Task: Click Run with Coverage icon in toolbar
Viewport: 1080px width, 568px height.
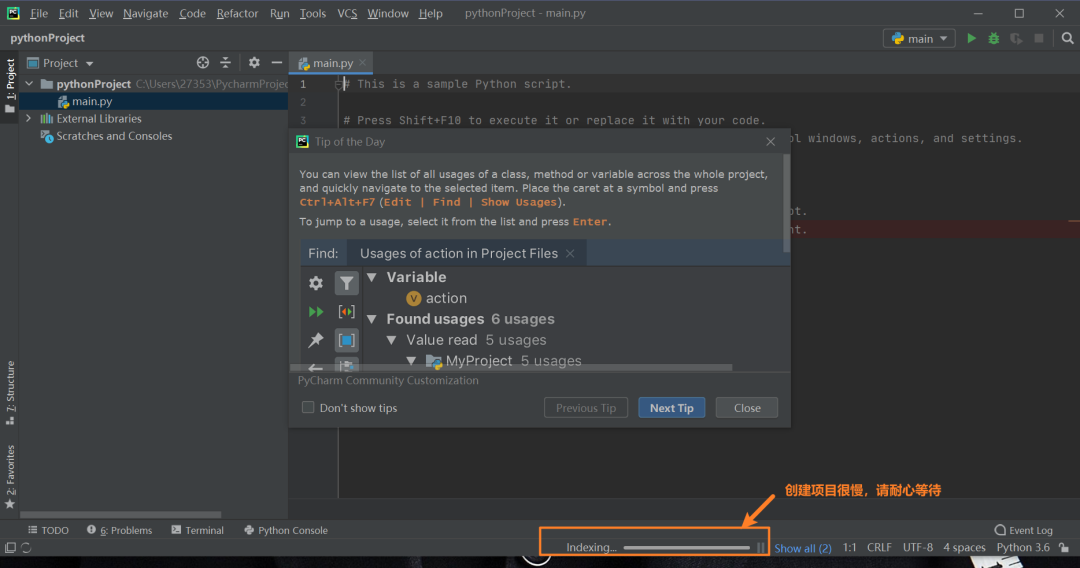Action: tap(1016, 39)
